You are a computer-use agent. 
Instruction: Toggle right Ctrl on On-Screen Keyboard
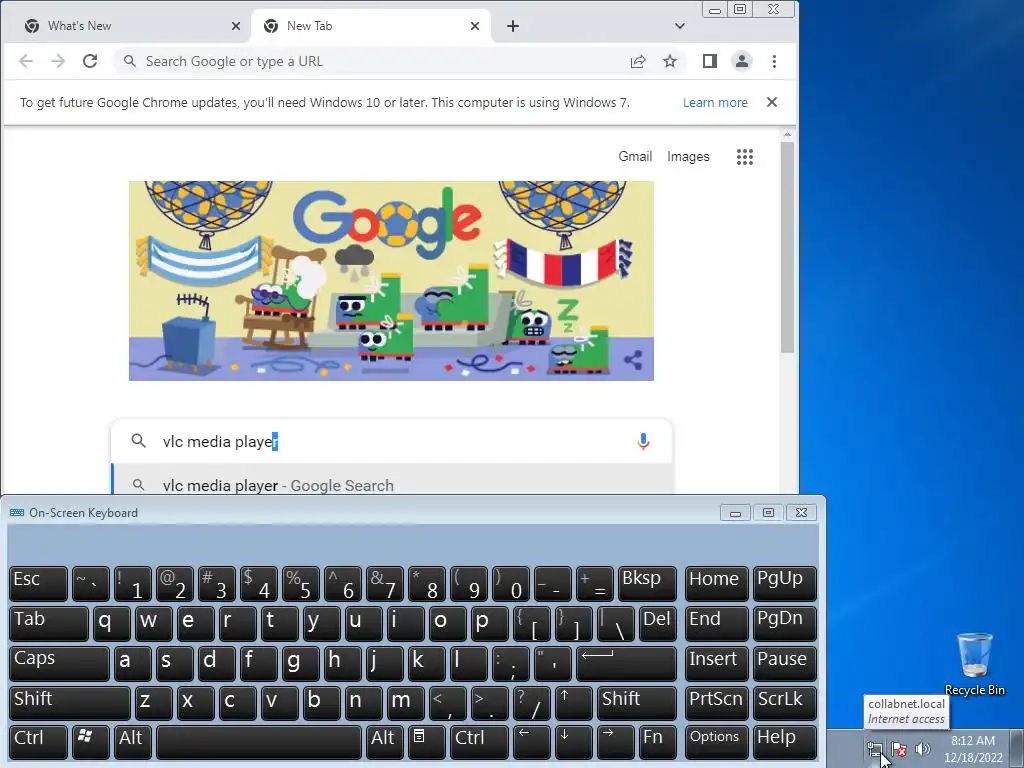pyautogui.click(x=479, y=742)
